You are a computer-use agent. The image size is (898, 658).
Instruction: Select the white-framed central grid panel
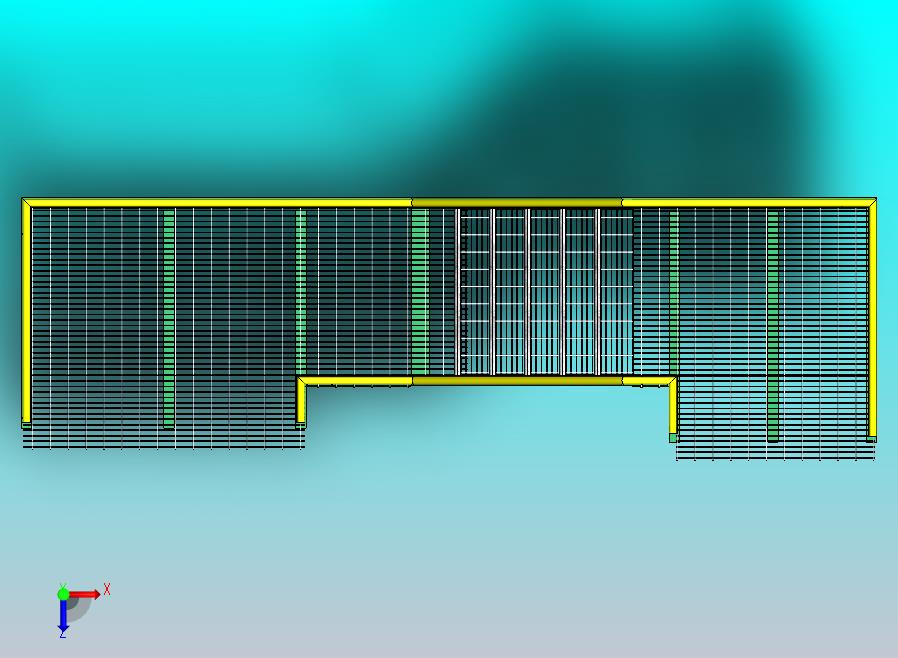(x=544, y=291)
